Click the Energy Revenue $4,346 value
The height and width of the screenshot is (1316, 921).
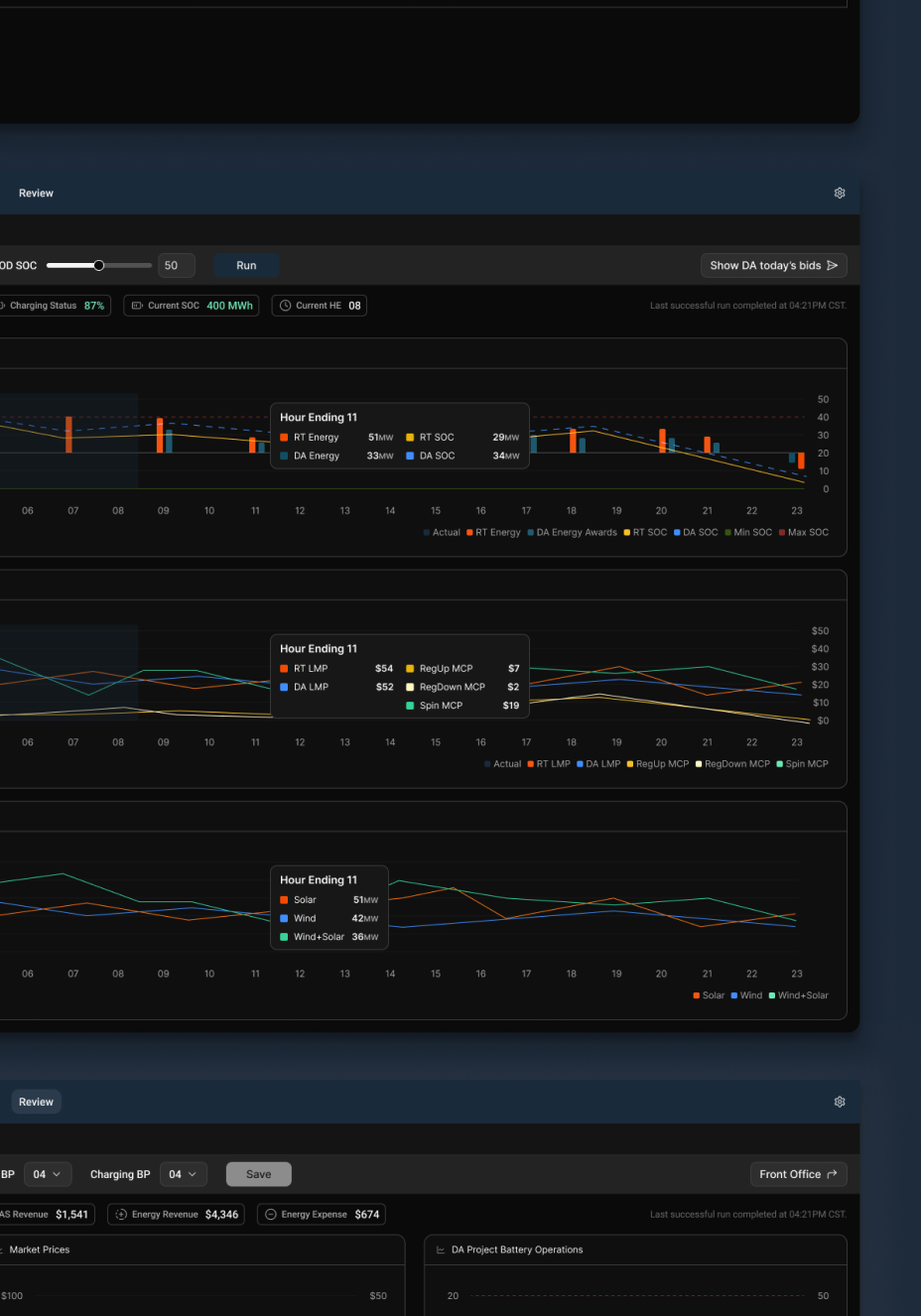pos(221,1215)
